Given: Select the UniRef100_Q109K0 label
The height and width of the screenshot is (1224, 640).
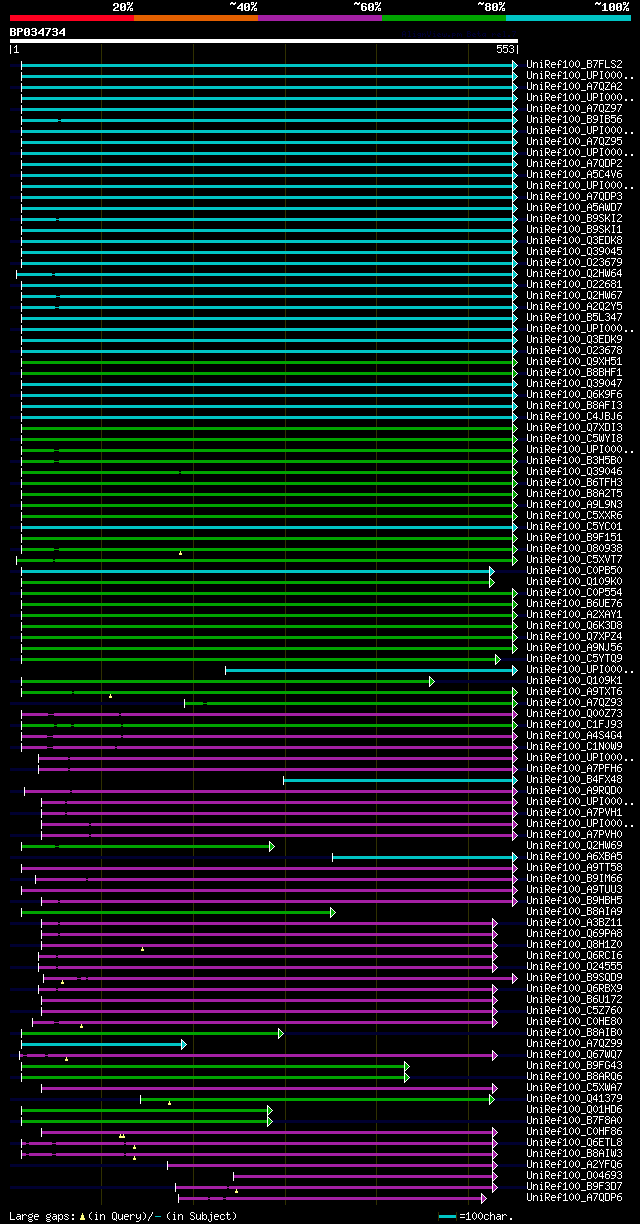Looking at the screenshot, I should pyautogui.click(x=575, y=582).
